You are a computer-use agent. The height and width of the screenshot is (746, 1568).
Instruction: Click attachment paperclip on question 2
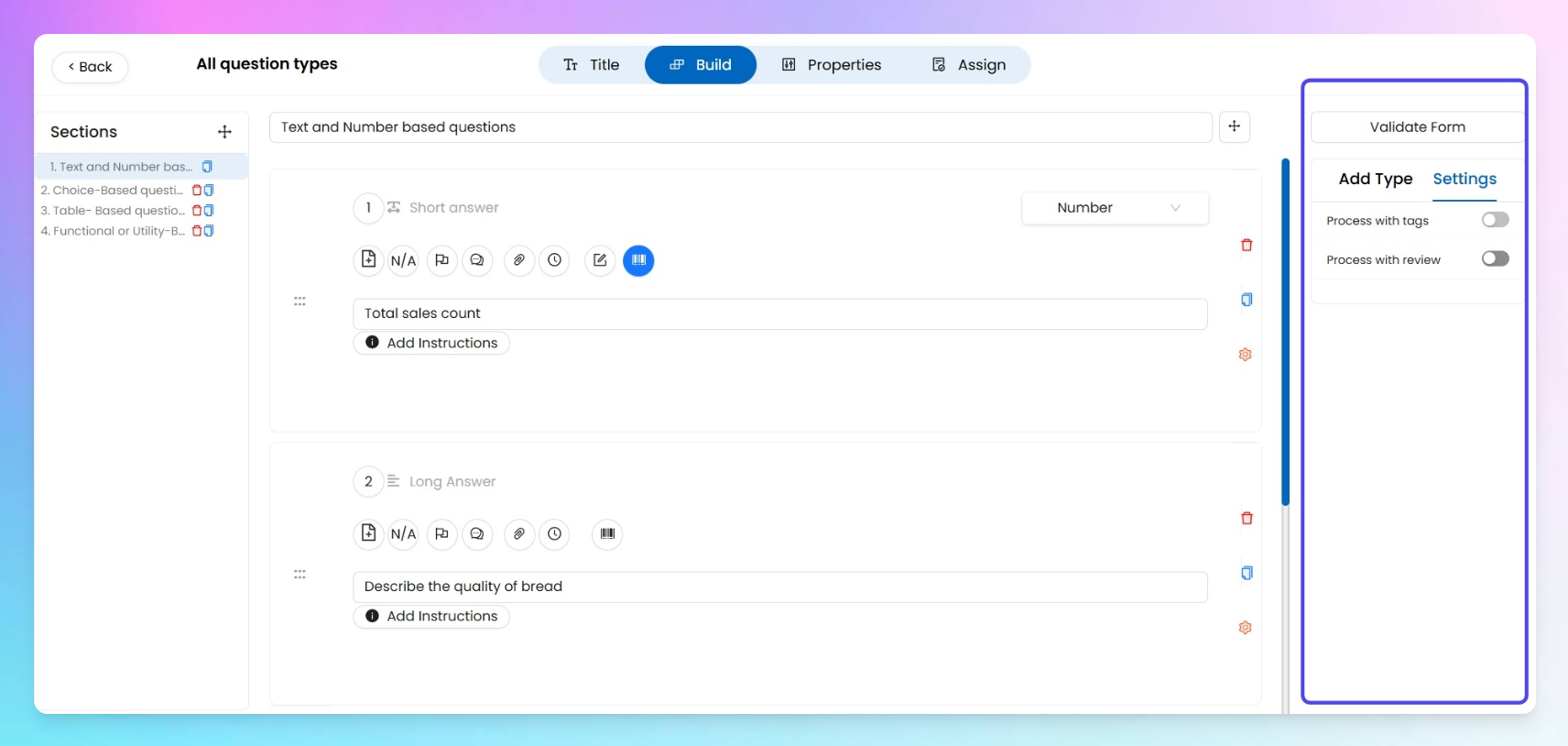pos(519,533)
